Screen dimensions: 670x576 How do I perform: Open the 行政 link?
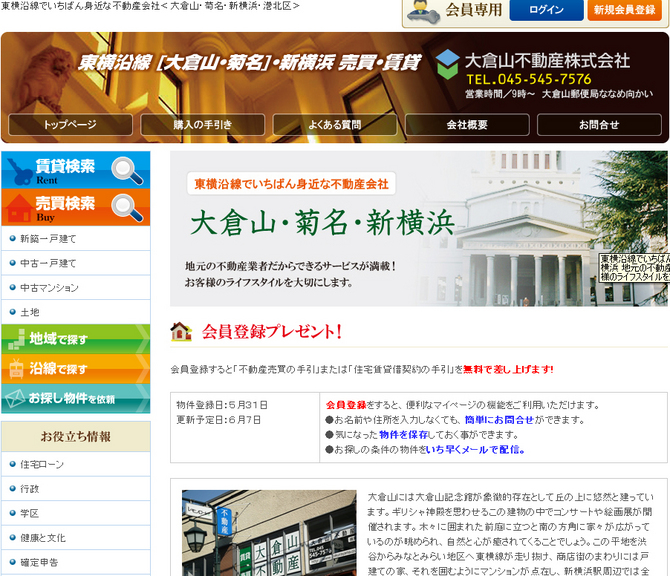[29, 488]
